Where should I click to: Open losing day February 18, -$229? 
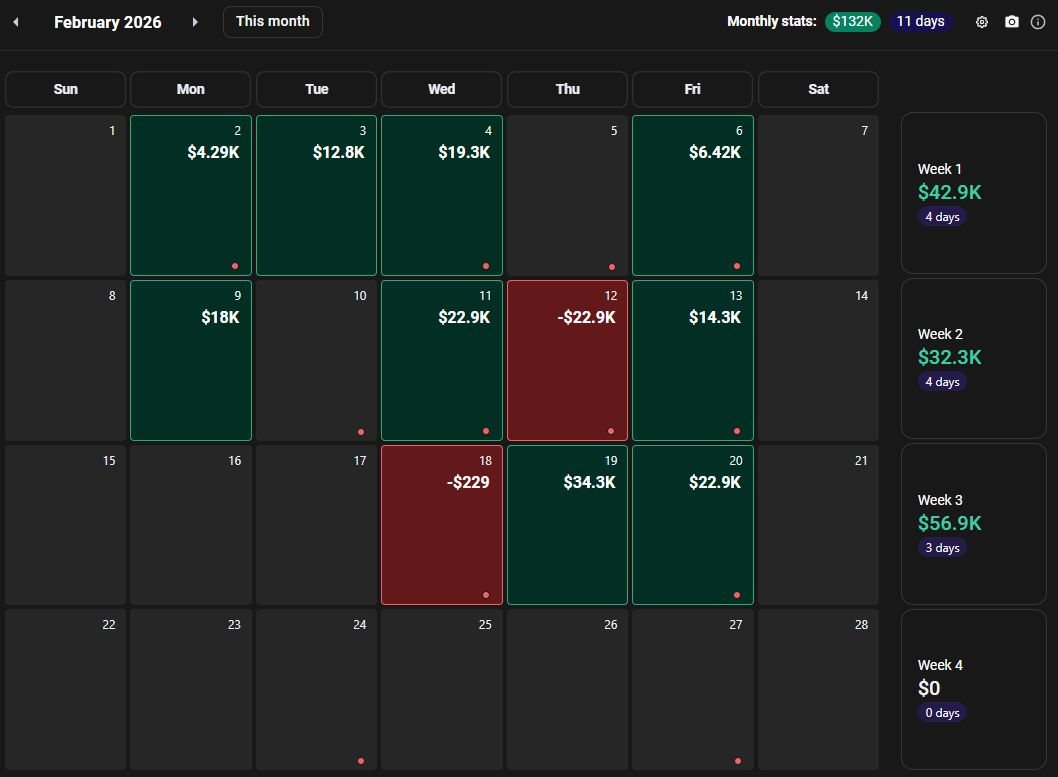442,525
